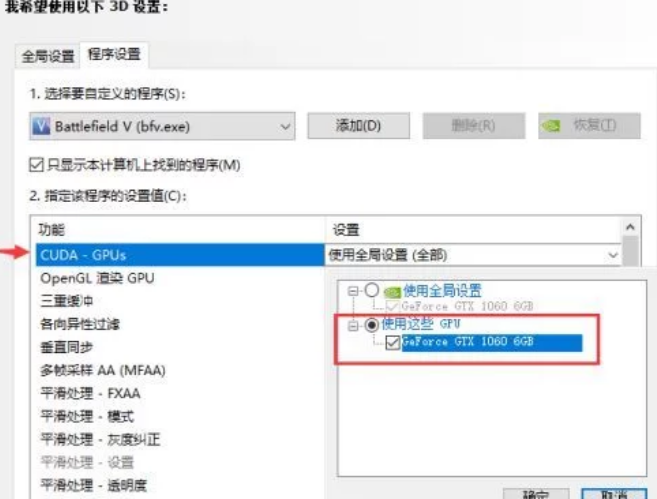The width and height of the screenshot is (657, 499).
Task: Collapse the 使用全局设置 tree node
Action: click(353, 291)
